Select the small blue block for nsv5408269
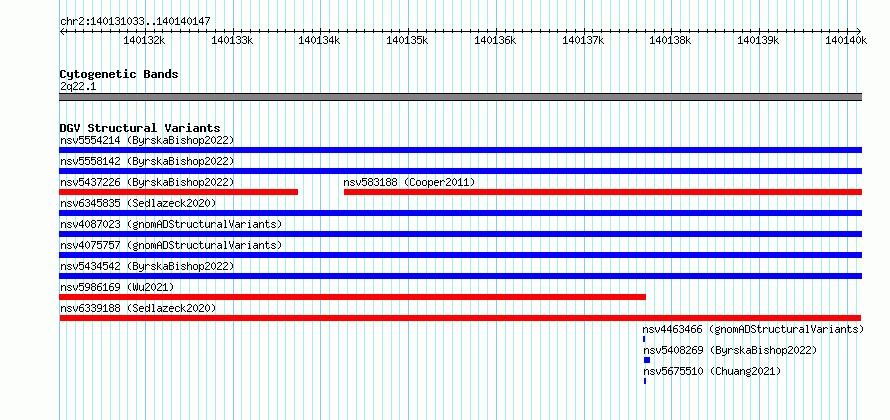 [647, 360]
